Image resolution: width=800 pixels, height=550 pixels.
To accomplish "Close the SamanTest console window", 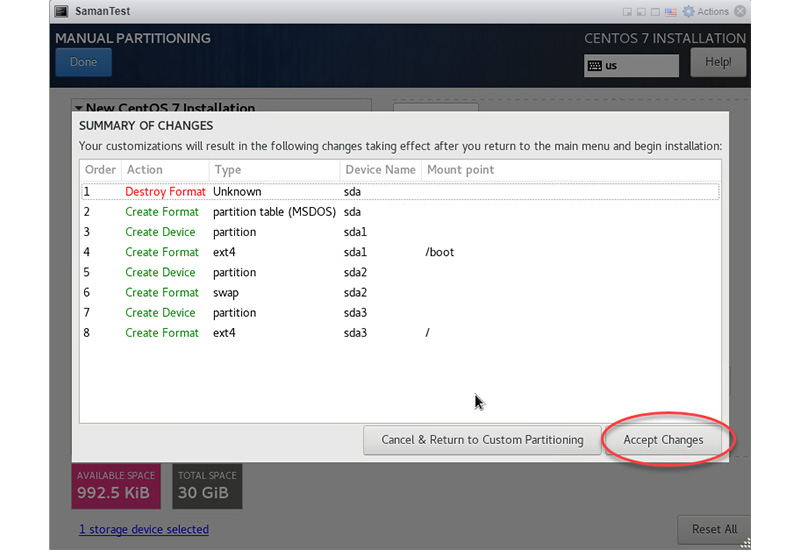I will [740, 12].
